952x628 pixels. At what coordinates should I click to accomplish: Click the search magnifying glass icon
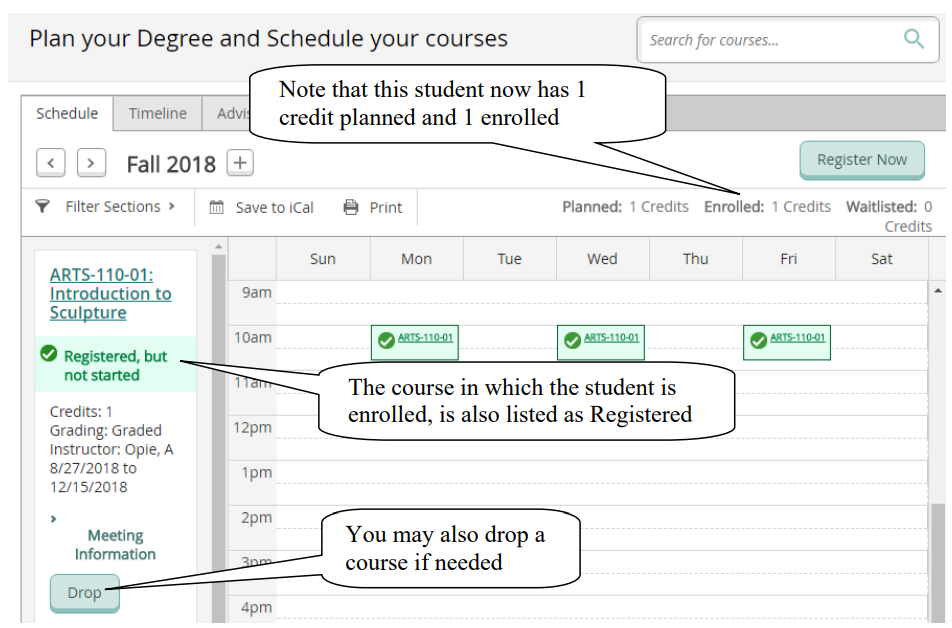(913, 38)
